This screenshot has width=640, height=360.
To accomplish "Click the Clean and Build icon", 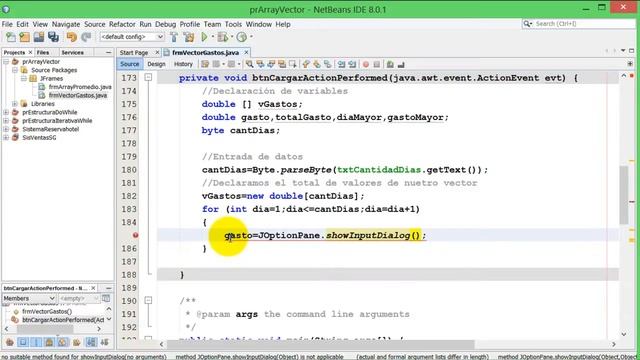I will (x=189, y=37).
